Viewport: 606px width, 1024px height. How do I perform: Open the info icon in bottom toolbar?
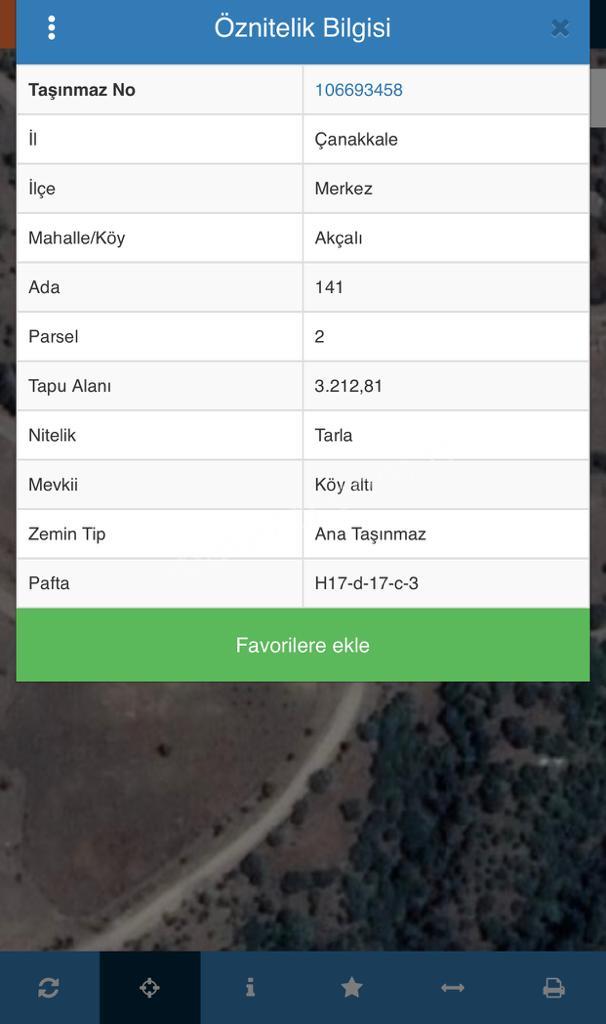[250, 987]
